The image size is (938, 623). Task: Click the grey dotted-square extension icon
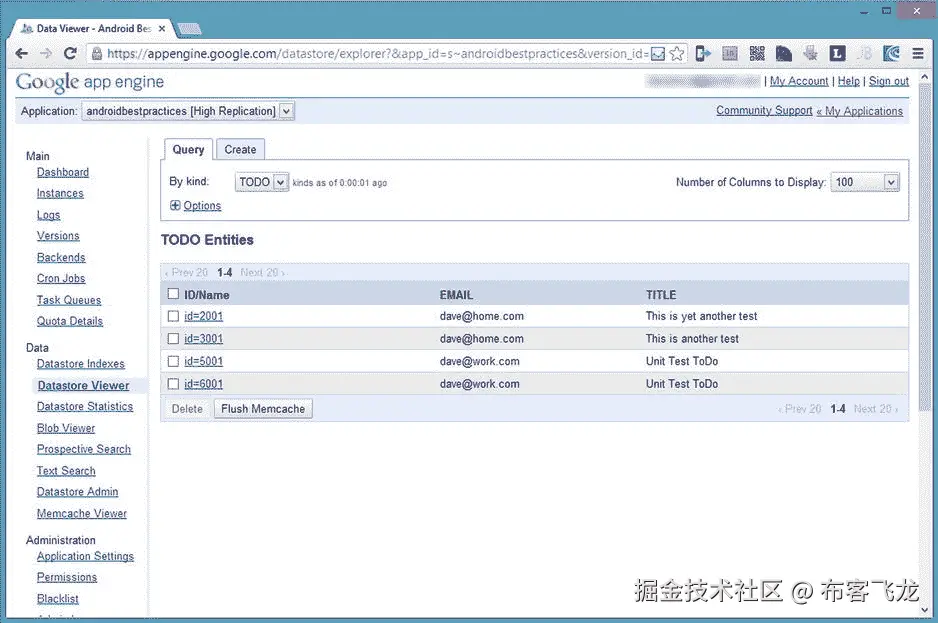[x=730, y=54]
